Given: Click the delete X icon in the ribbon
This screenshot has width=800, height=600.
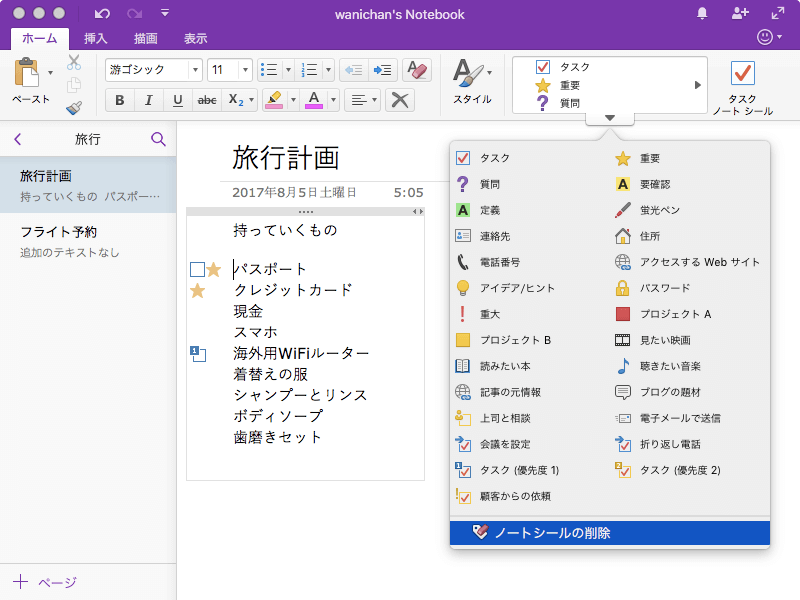Looking at the screenshot, I should [400, 99].
